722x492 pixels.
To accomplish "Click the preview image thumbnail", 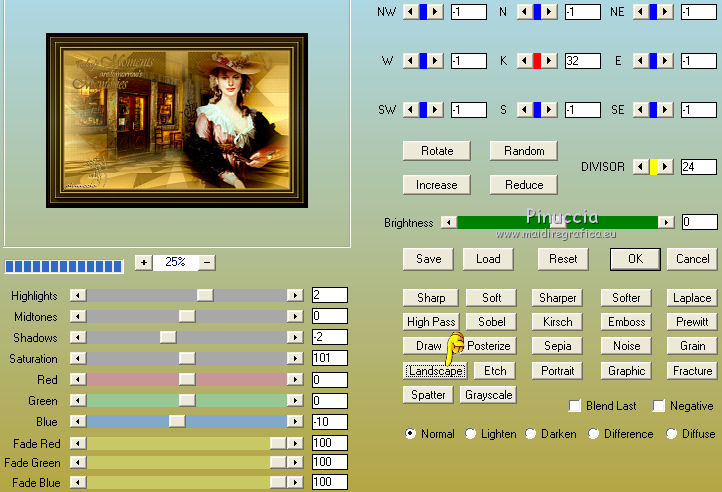I will (x=177, y=120).
